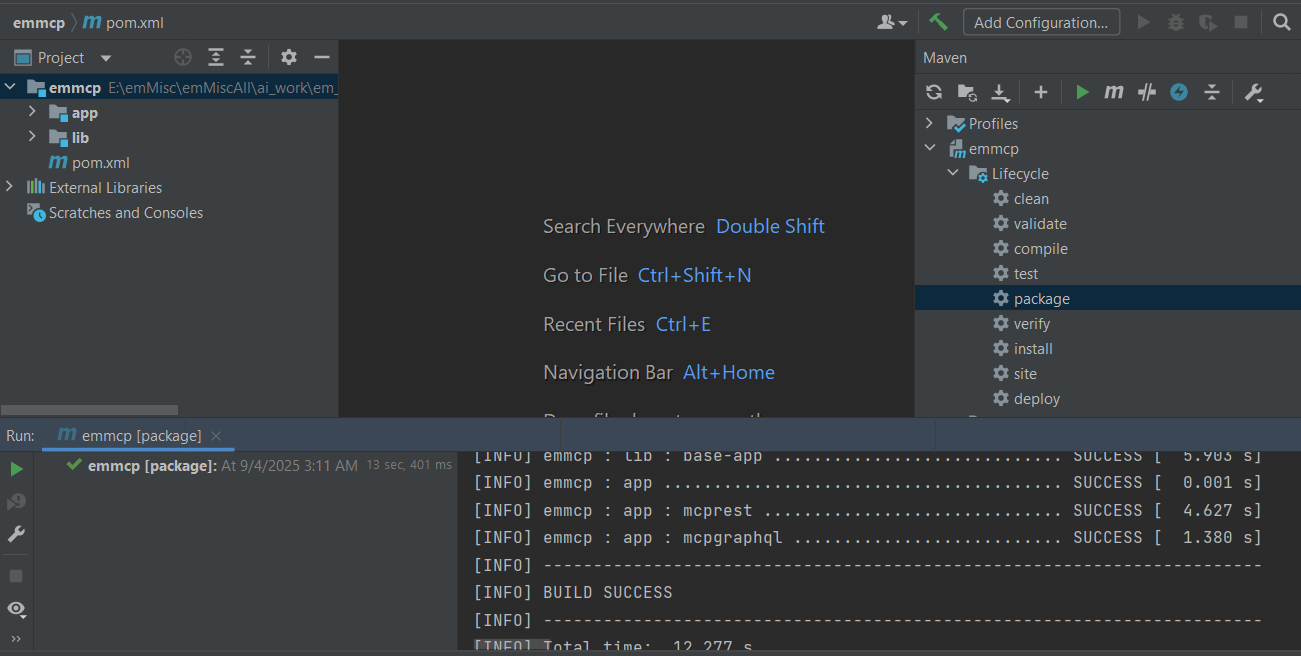The image size is (1301, 656).
Task: Open Search Everywhere magnifier icon
Action: point(1282,21)
